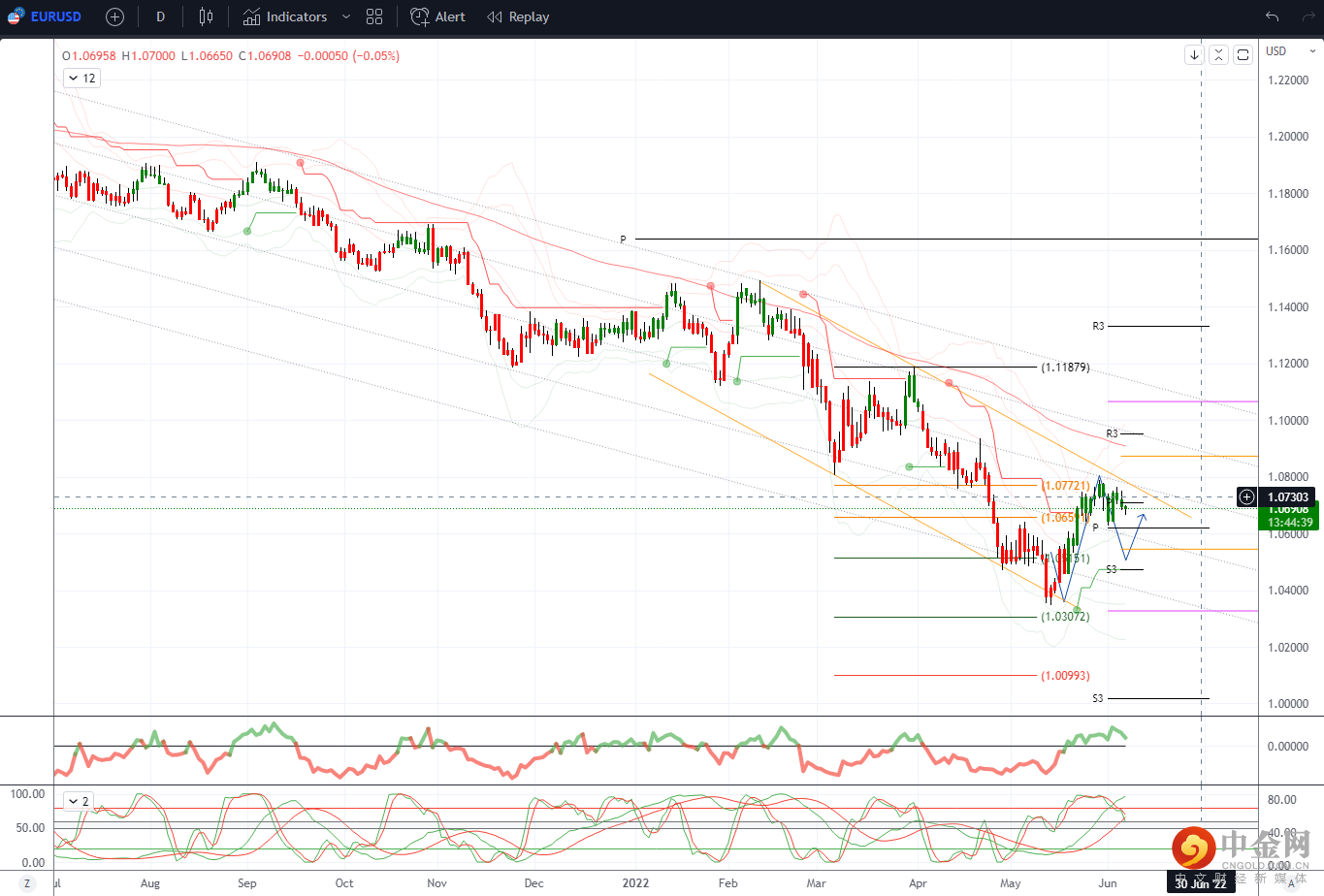Move the main pane down
This screenshot has width=1324, height=896.
(x=1194, y=55)
